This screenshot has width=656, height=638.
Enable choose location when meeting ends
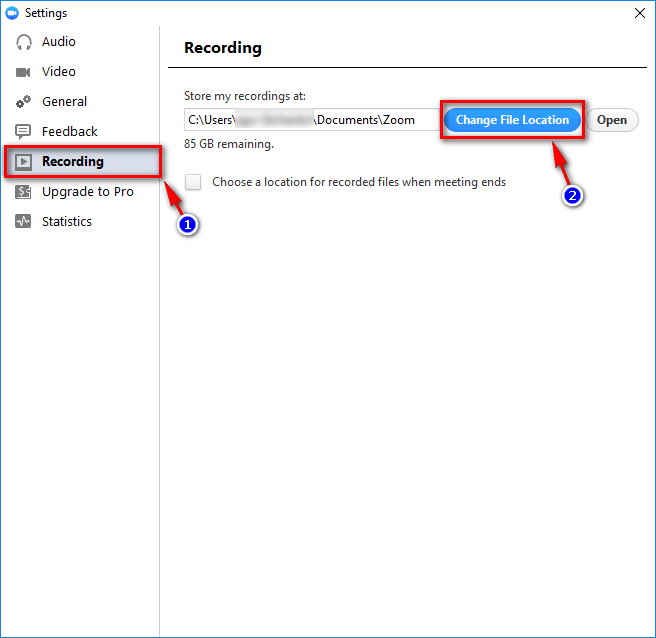pyautogui.click(x=193, y=182)
